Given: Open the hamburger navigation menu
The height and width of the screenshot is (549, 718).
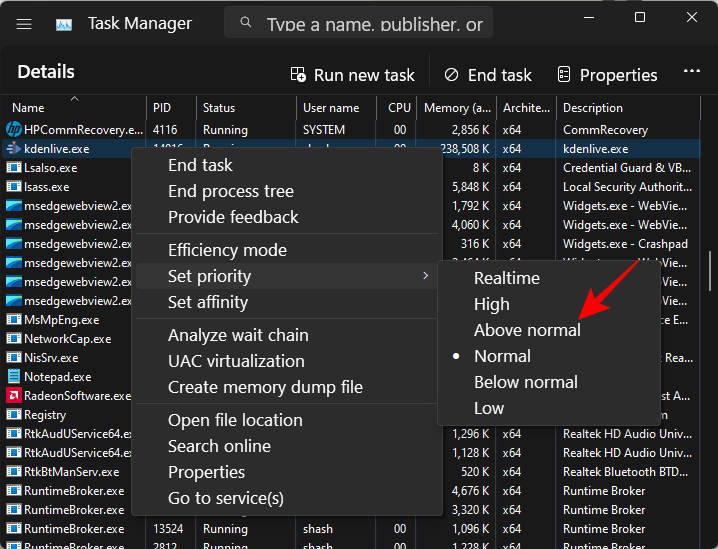Looking at the screenshot, I should (x=24, y=24).
